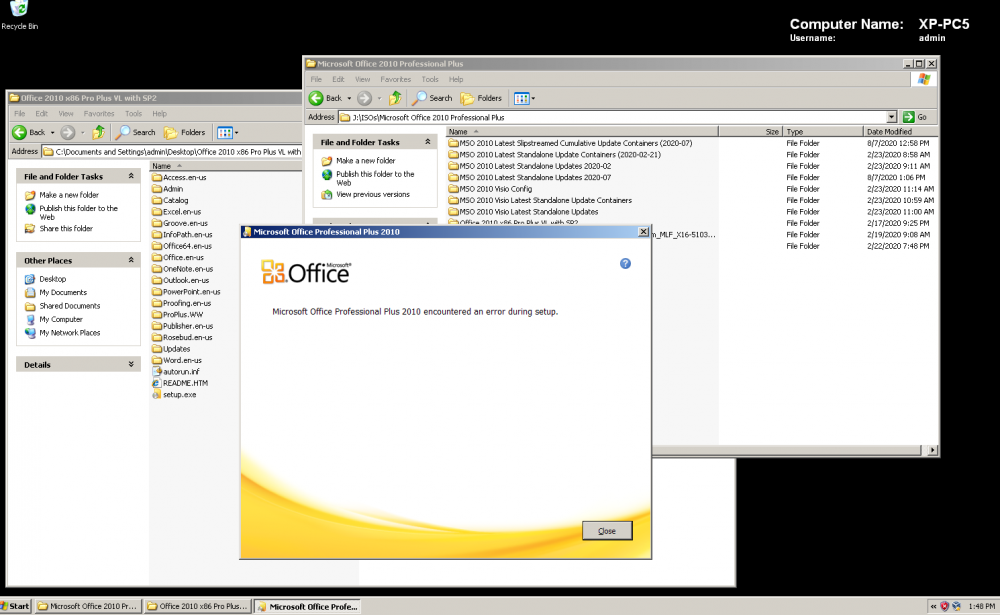Screen dimensions: 1000x615
Task: Click the Start button on taskbar
Action: 17,606
